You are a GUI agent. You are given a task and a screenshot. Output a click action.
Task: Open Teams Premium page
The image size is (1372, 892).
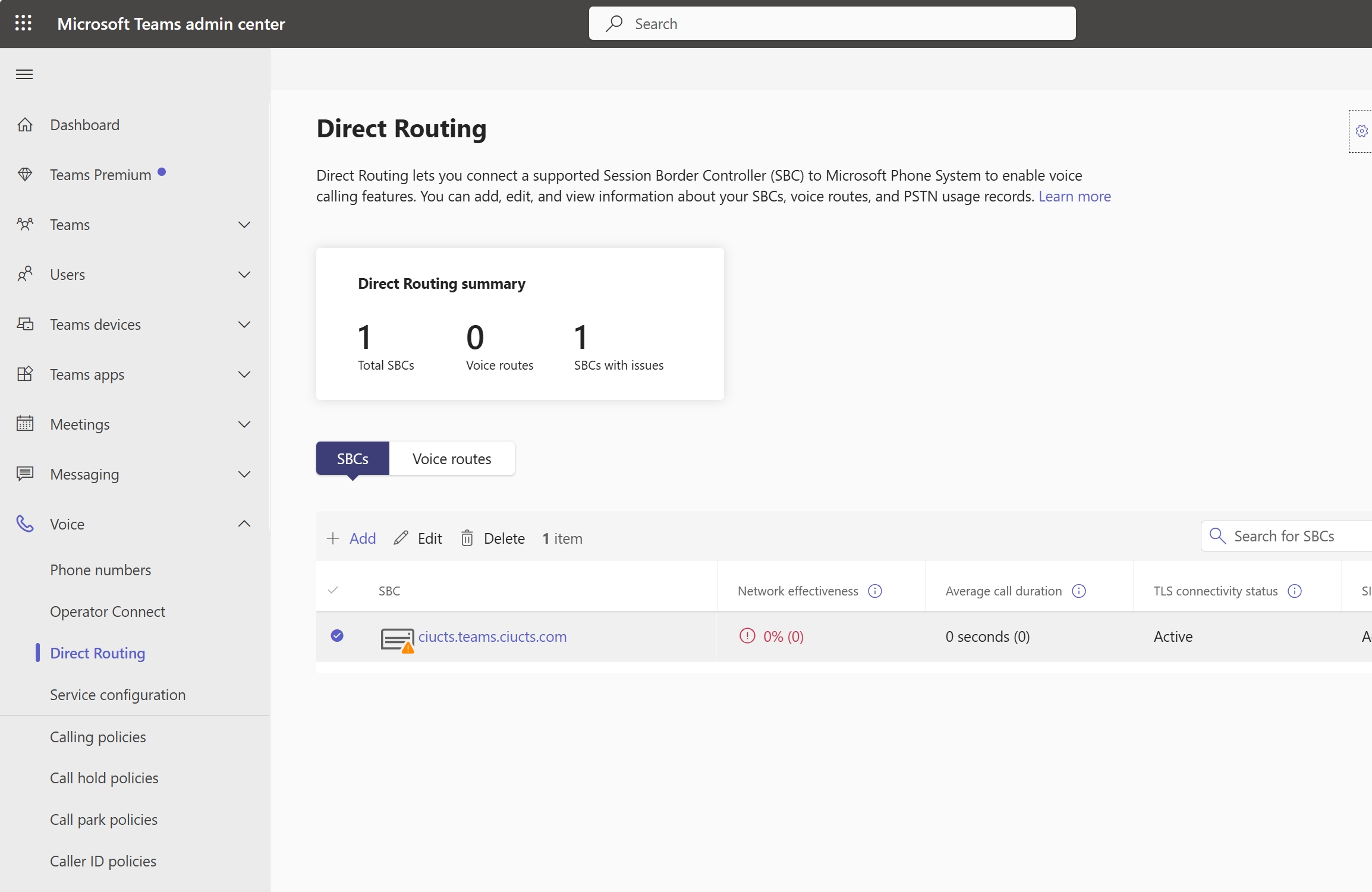point(100,175)
